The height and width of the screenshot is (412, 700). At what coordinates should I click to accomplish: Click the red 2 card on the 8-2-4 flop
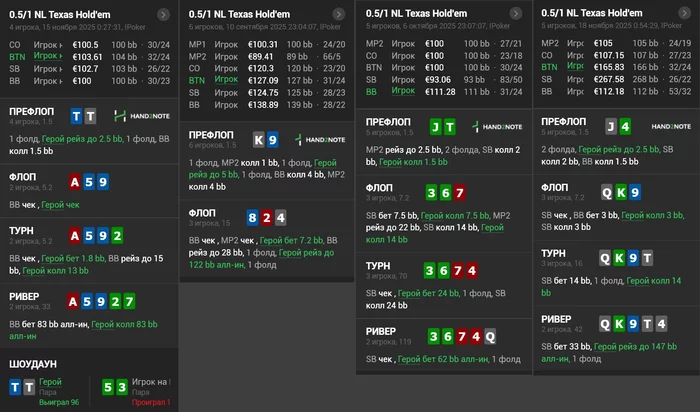tap(267, 218)
